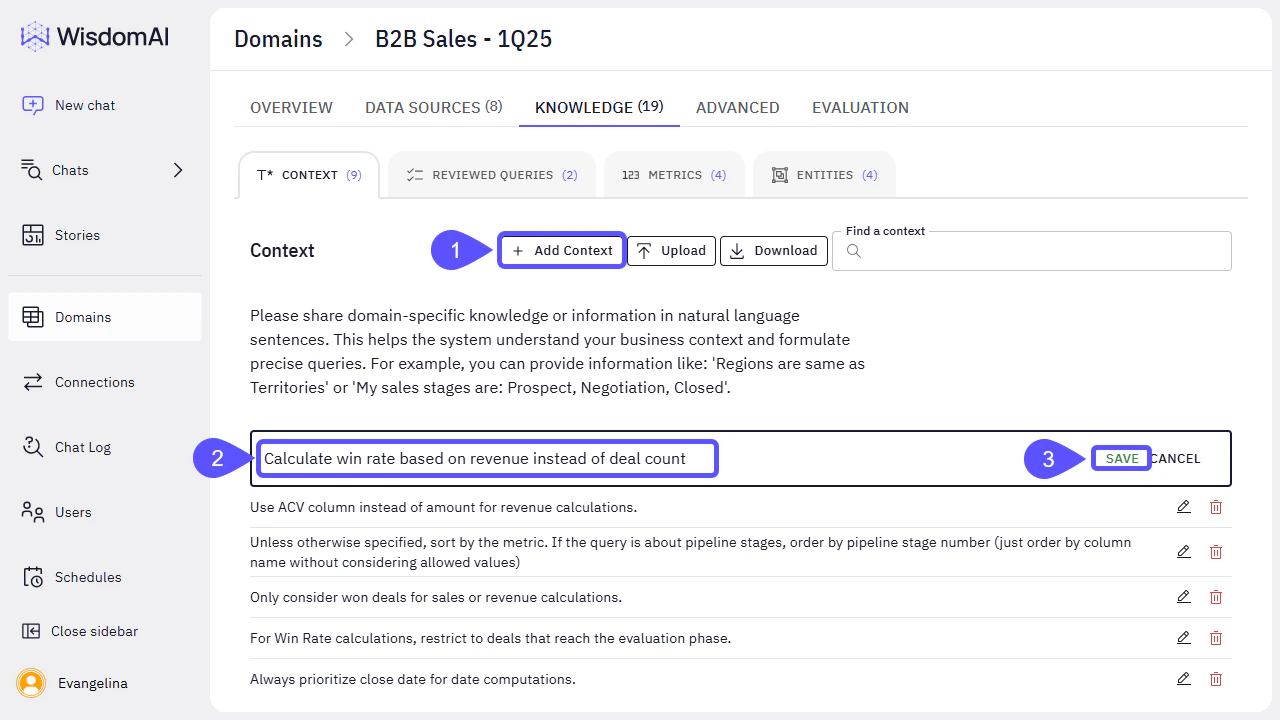
Task: Click the Add Context button
Action: point(562,250)
